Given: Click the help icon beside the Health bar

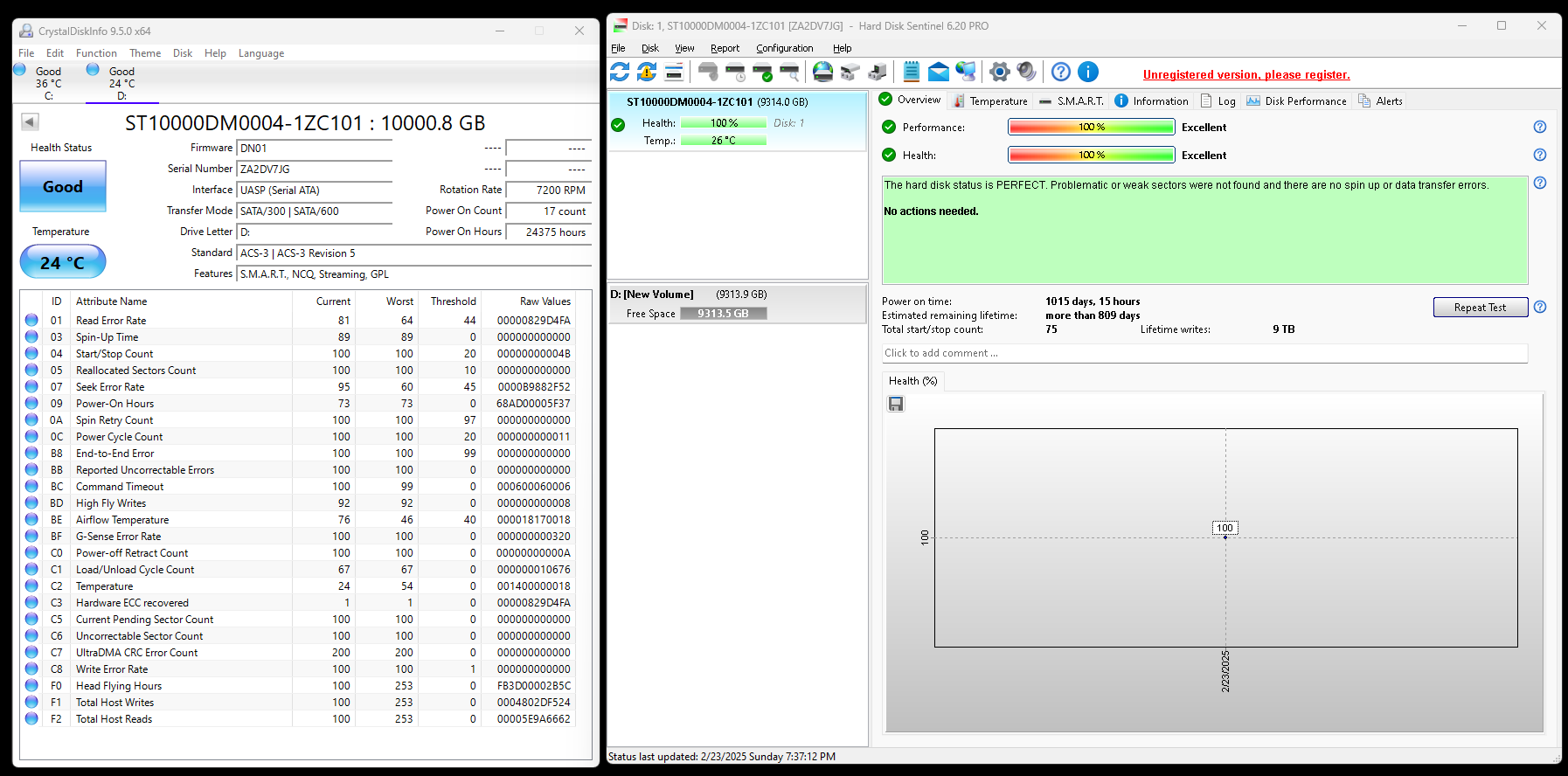Looking at the screenshot, I should tap(1540, 156).
